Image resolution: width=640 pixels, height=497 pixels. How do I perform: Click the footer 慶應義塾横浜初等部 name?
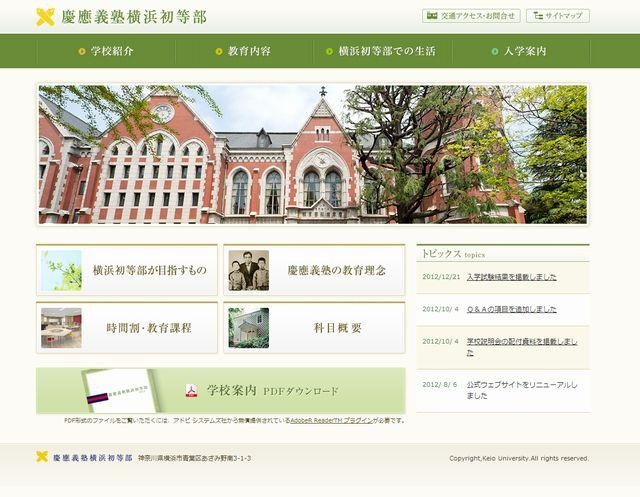(93, 457)
